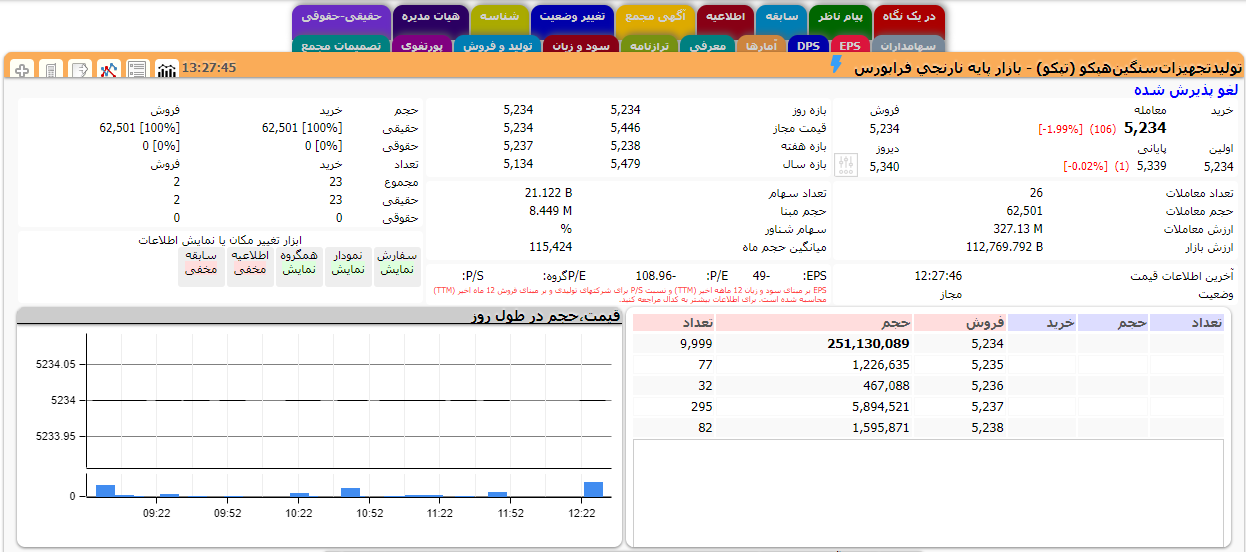Click the export document arrow icon
Viewport: 1246px width, 552px height.
[x=79, y=69]
